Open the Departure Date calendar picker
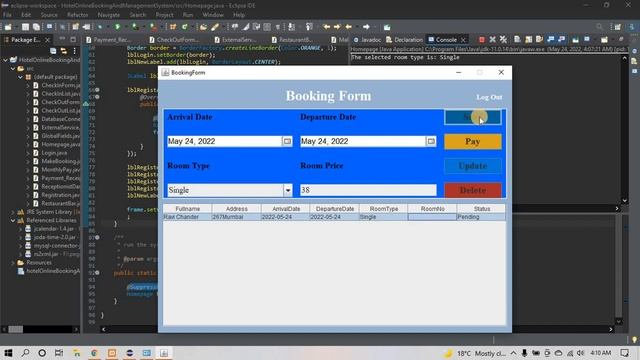This screenshot has height=360, width=640. [x=431, y=141]
